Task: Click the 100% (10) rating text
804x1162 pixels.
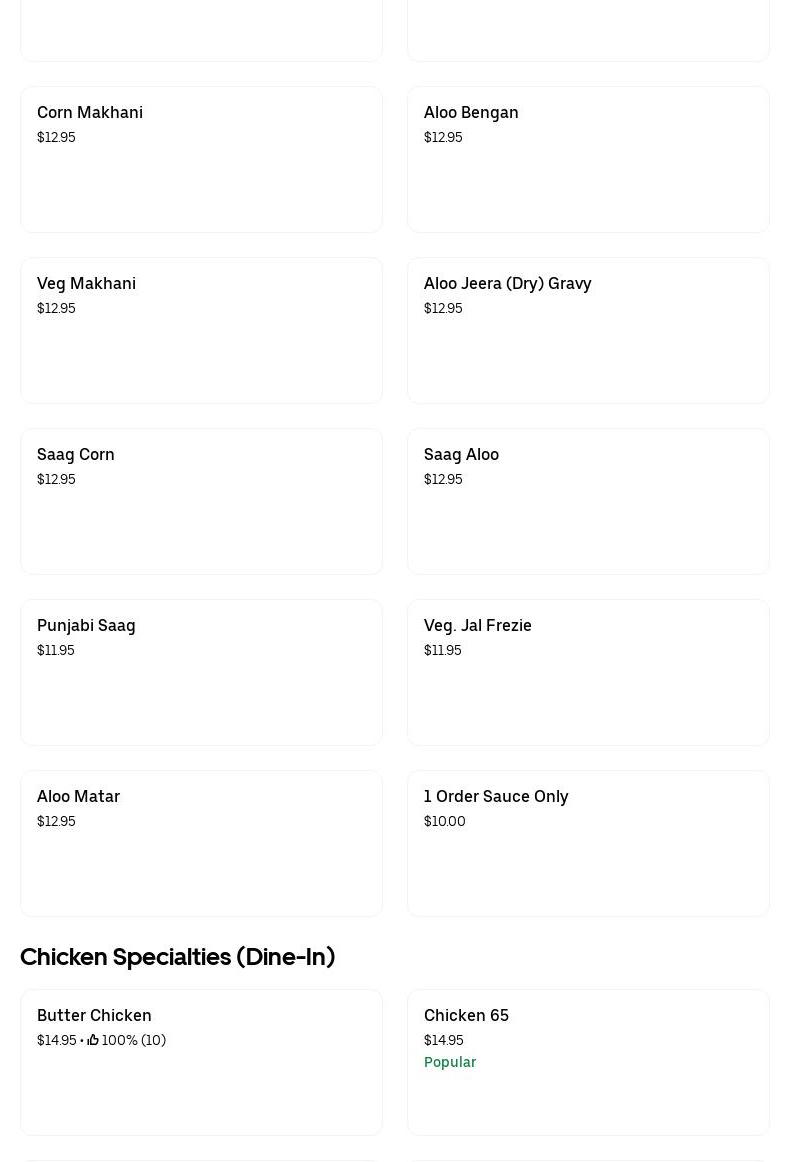Action: click(x=134, y=1040)
